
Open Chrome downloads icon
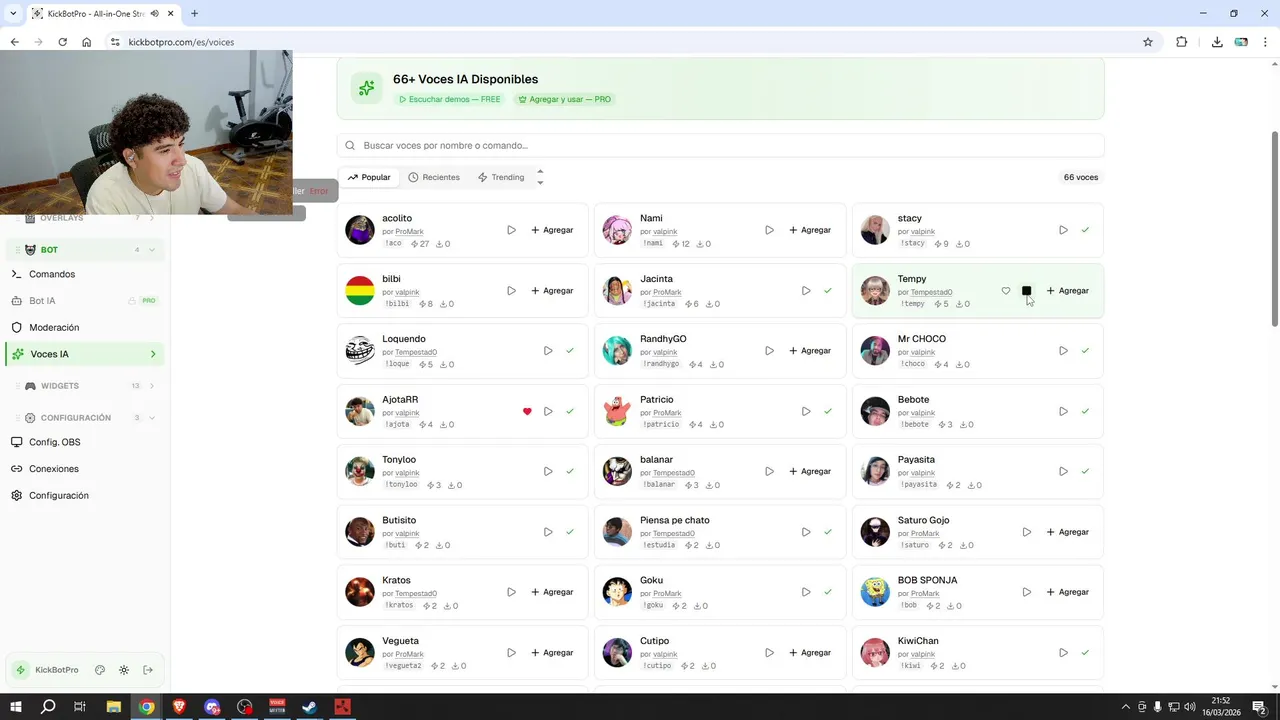pos(1217,42)
